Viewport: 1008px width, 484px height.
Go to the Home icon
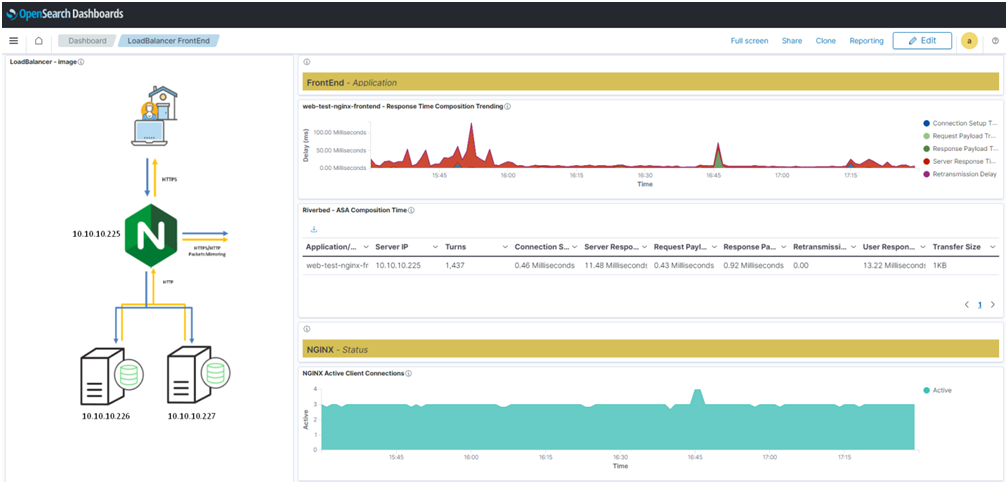click(x=39, y=40)
